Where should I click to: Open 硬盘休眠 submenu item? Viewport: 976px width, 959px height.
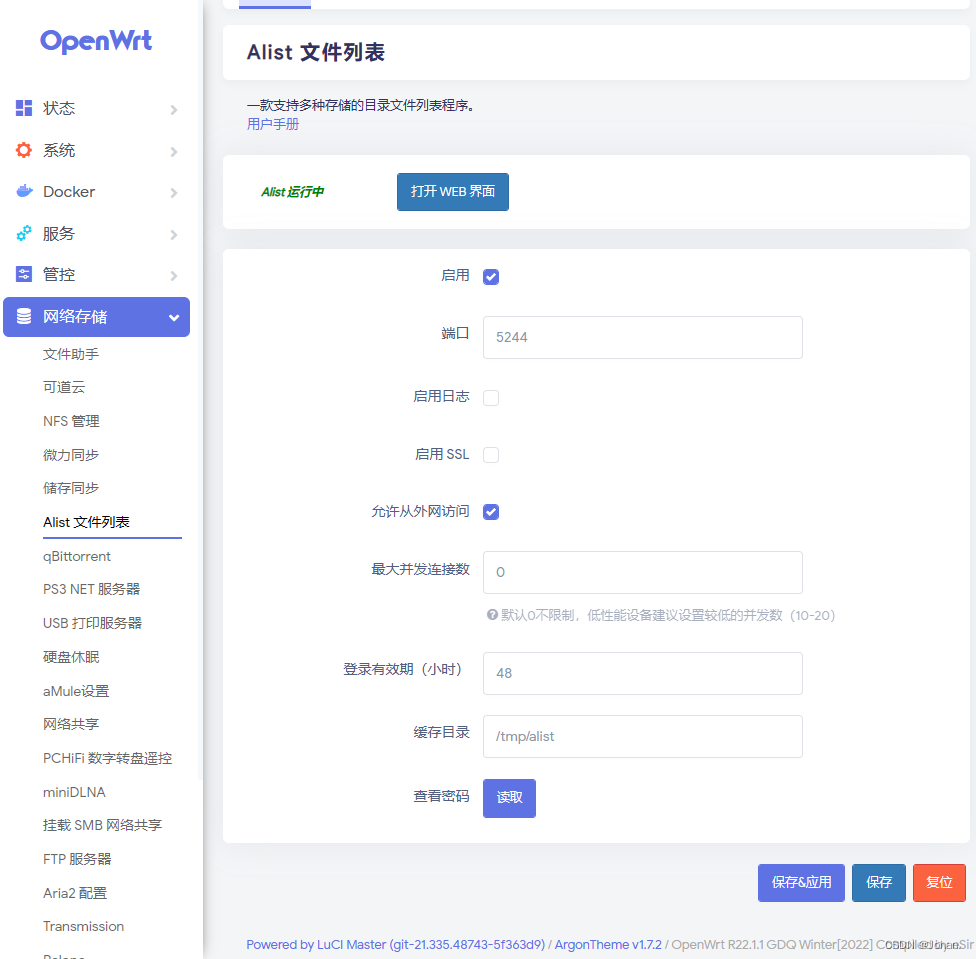[x=71, y=657]
